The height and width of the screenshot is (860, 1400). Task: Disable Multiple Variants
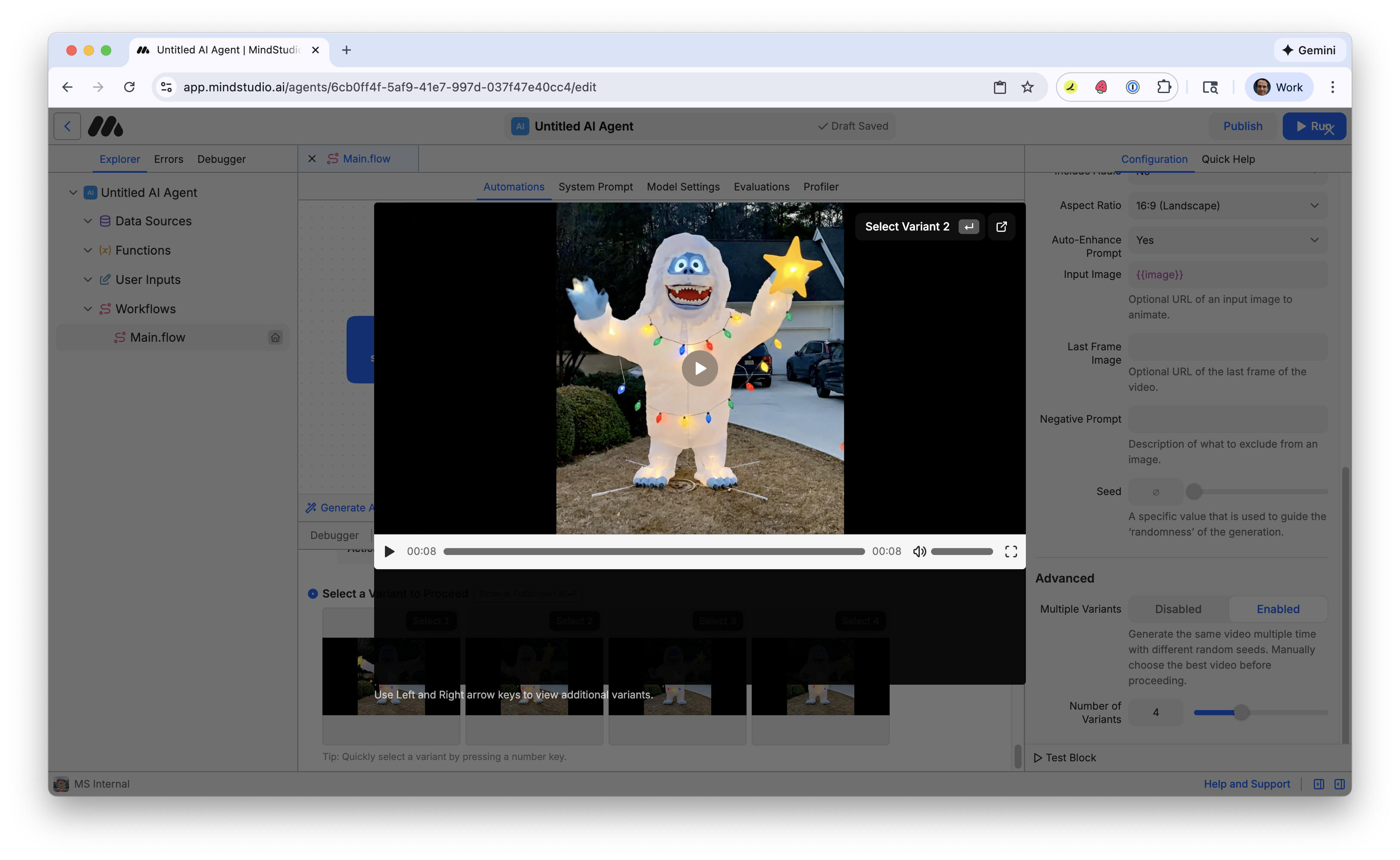(x=1177, y=609)
